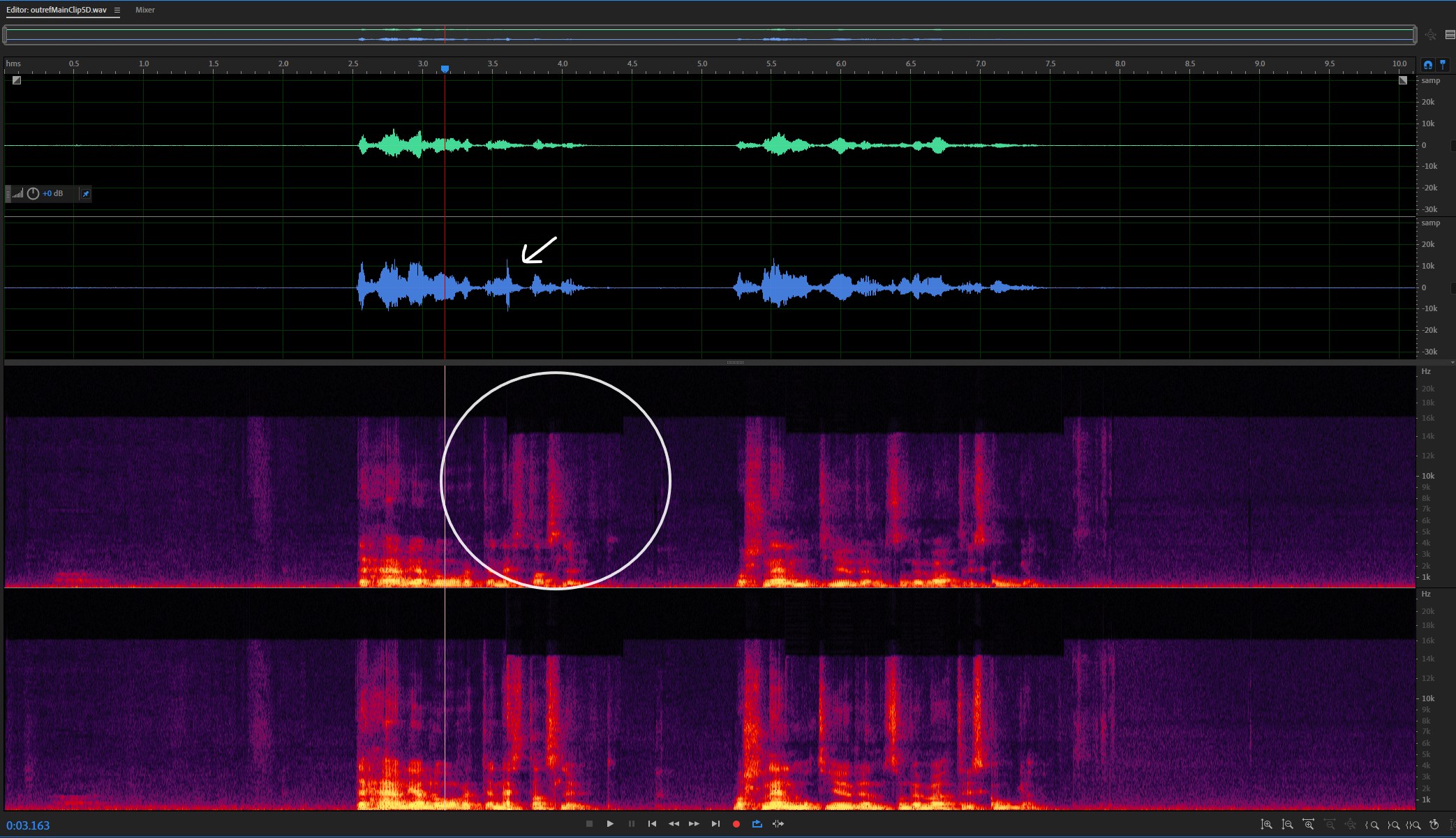Move playhead to next marker

[715, 824]
